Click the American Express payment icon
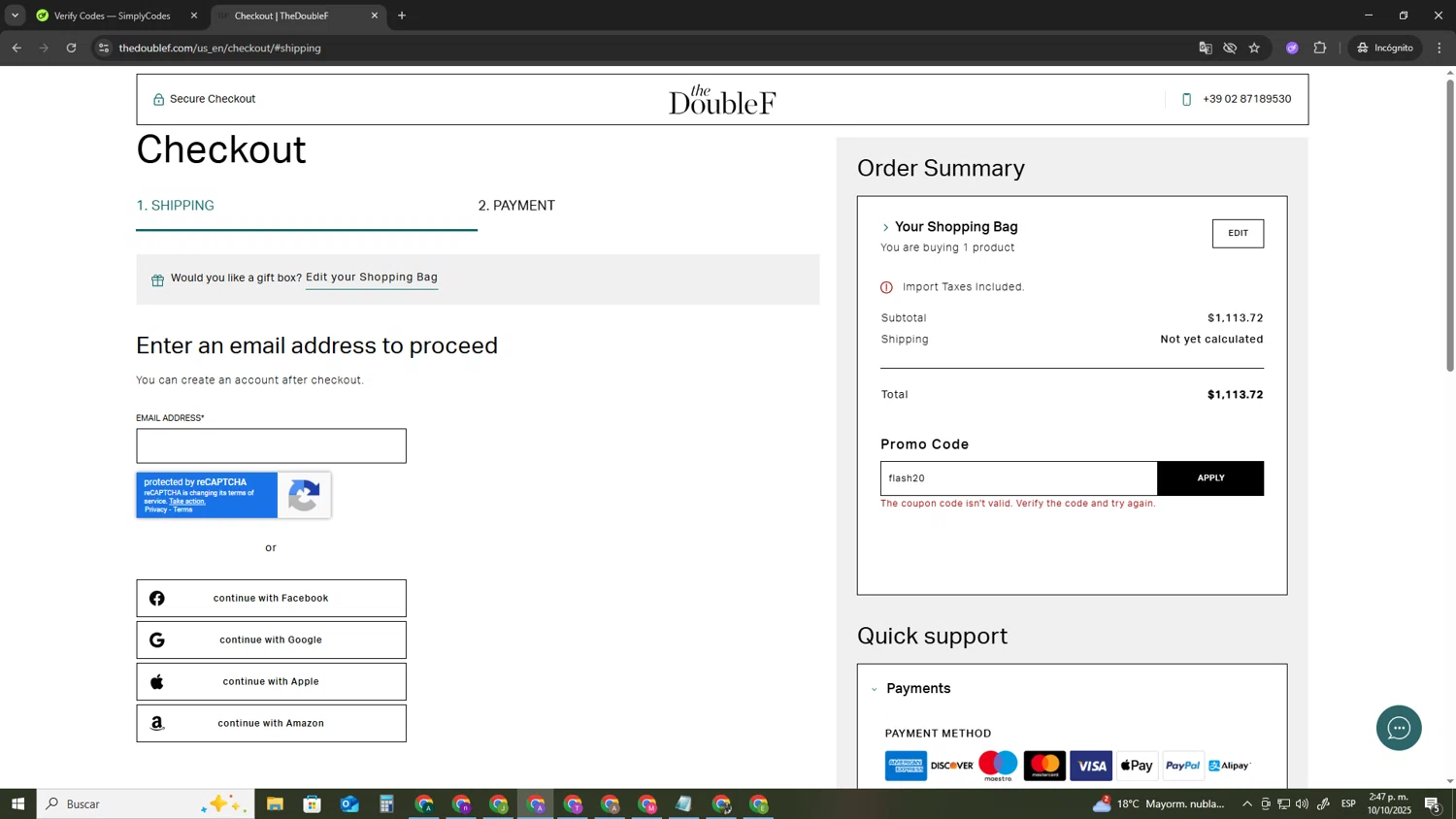This screenshot has height=819, width=1456. pyautogui.click(x=906, y=766)
